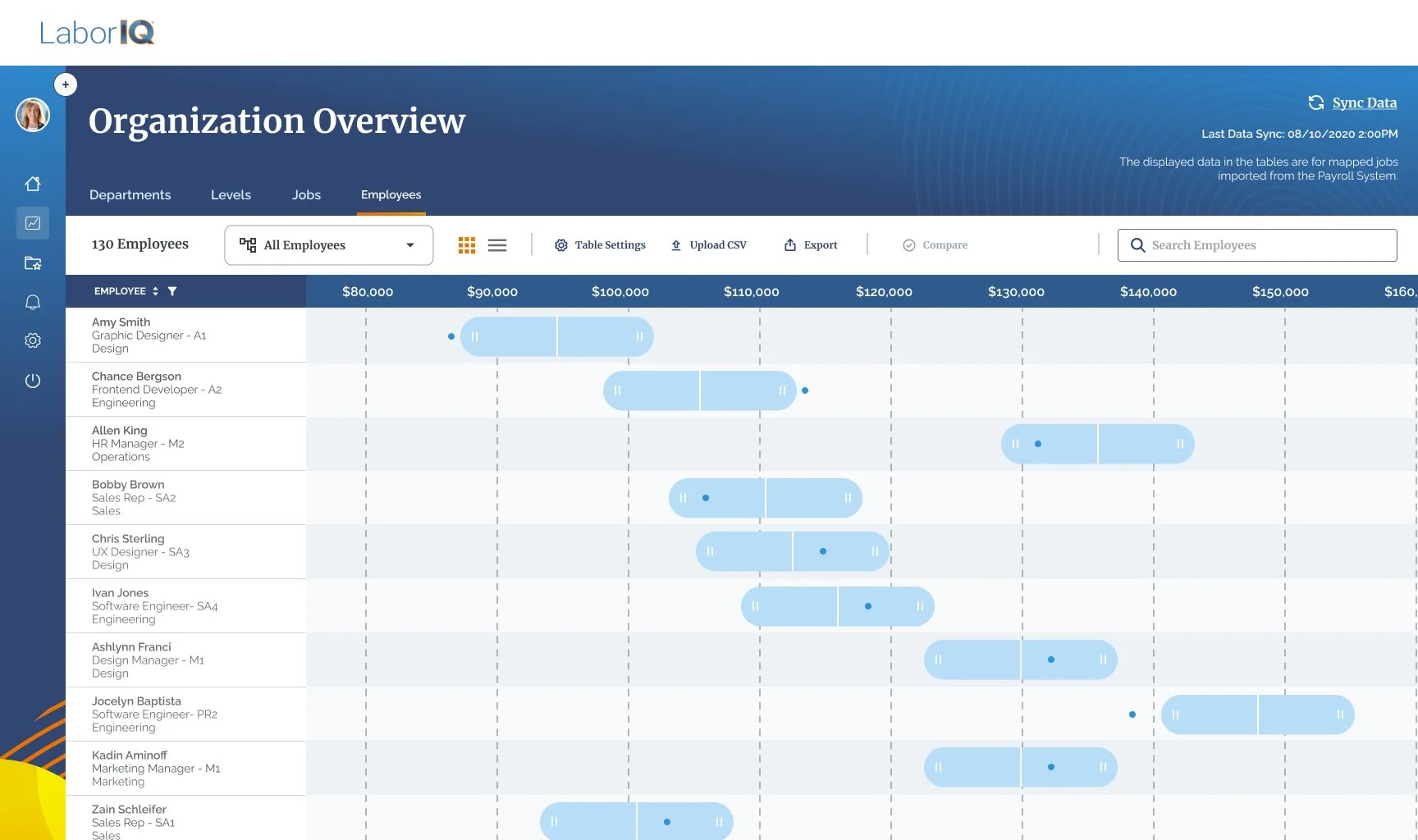Open the employee filter funnel icon

tap(172, 291)
